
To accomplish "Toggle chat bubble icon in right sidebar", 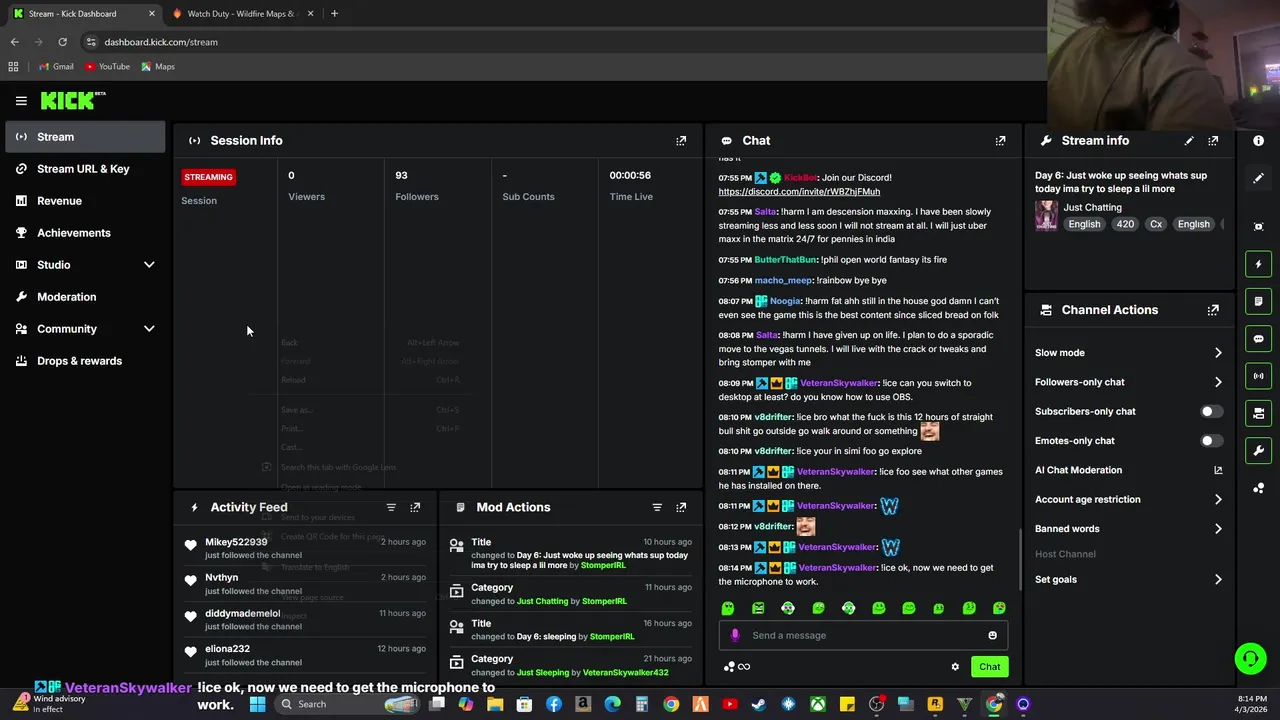I will 1259,339.
